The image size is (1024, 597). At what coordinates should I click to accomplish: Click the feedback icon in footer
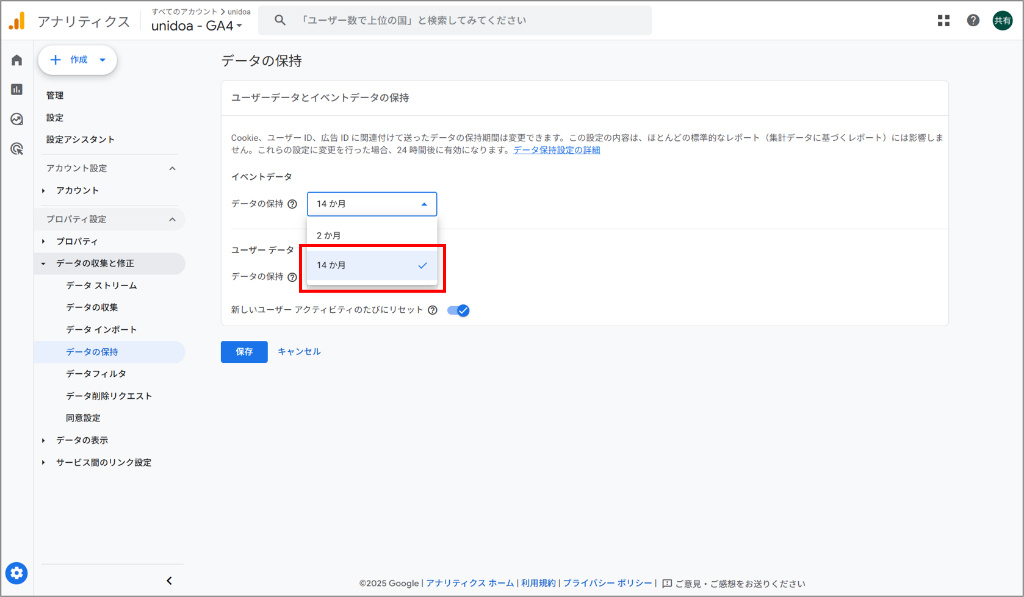coord(667,583)
